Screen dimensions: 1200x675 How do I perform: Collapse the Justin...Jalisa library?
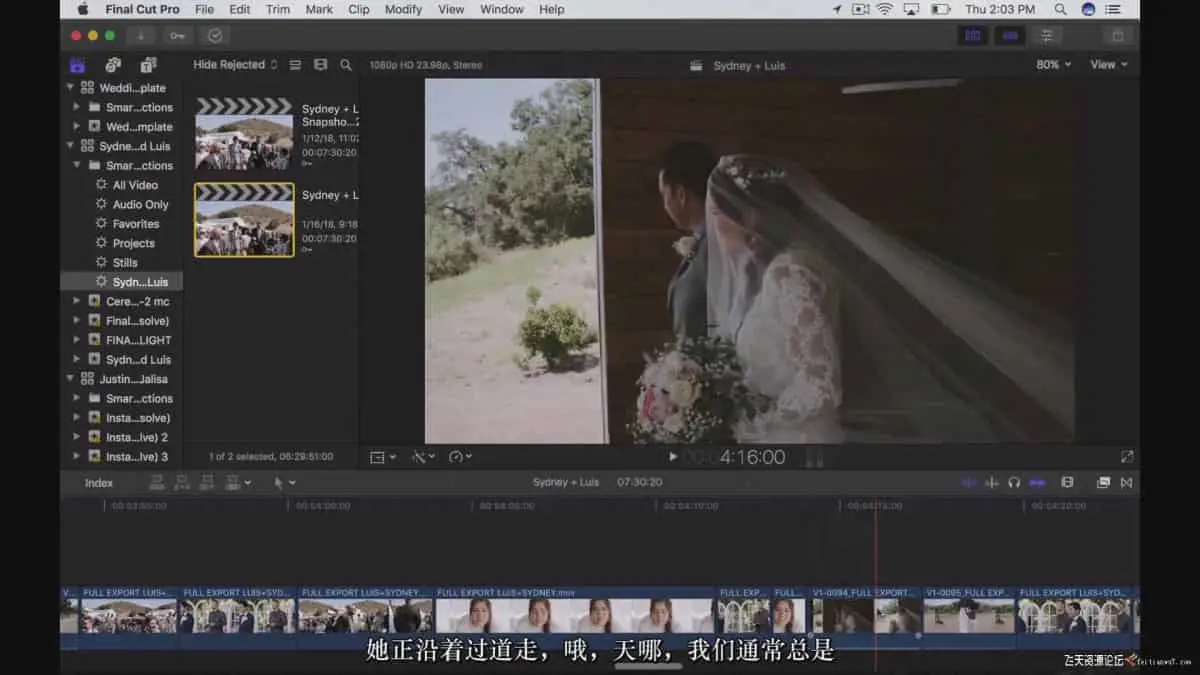point(70,379)
